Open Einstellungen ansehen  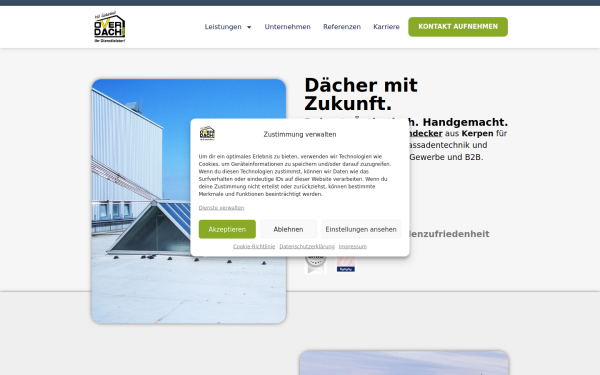pyautogui.click(x=361, y=229)
